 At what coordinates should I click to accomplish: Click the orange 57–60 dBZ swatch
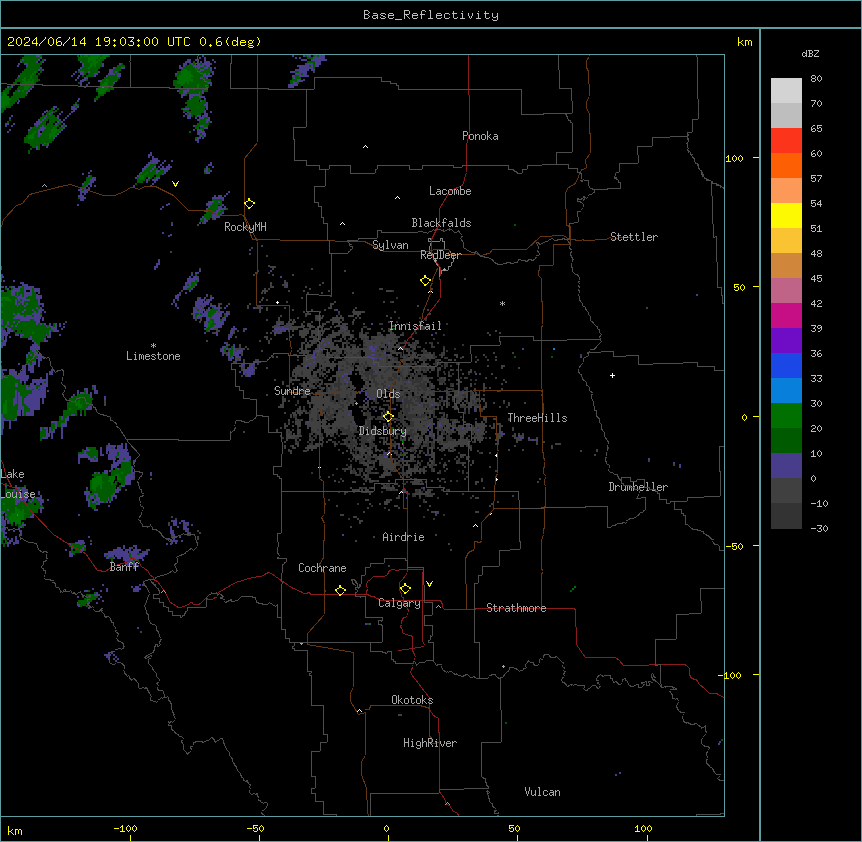tap(786, 165)
